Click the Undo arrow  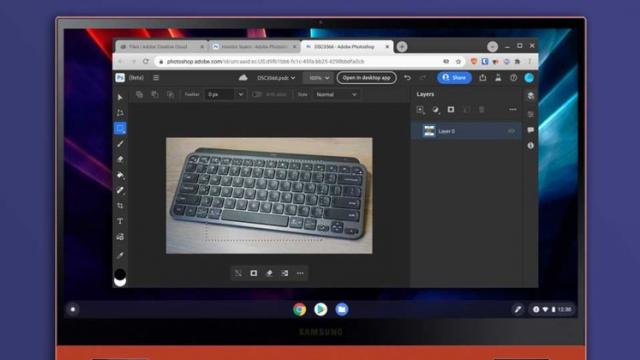tap(407, 78)
